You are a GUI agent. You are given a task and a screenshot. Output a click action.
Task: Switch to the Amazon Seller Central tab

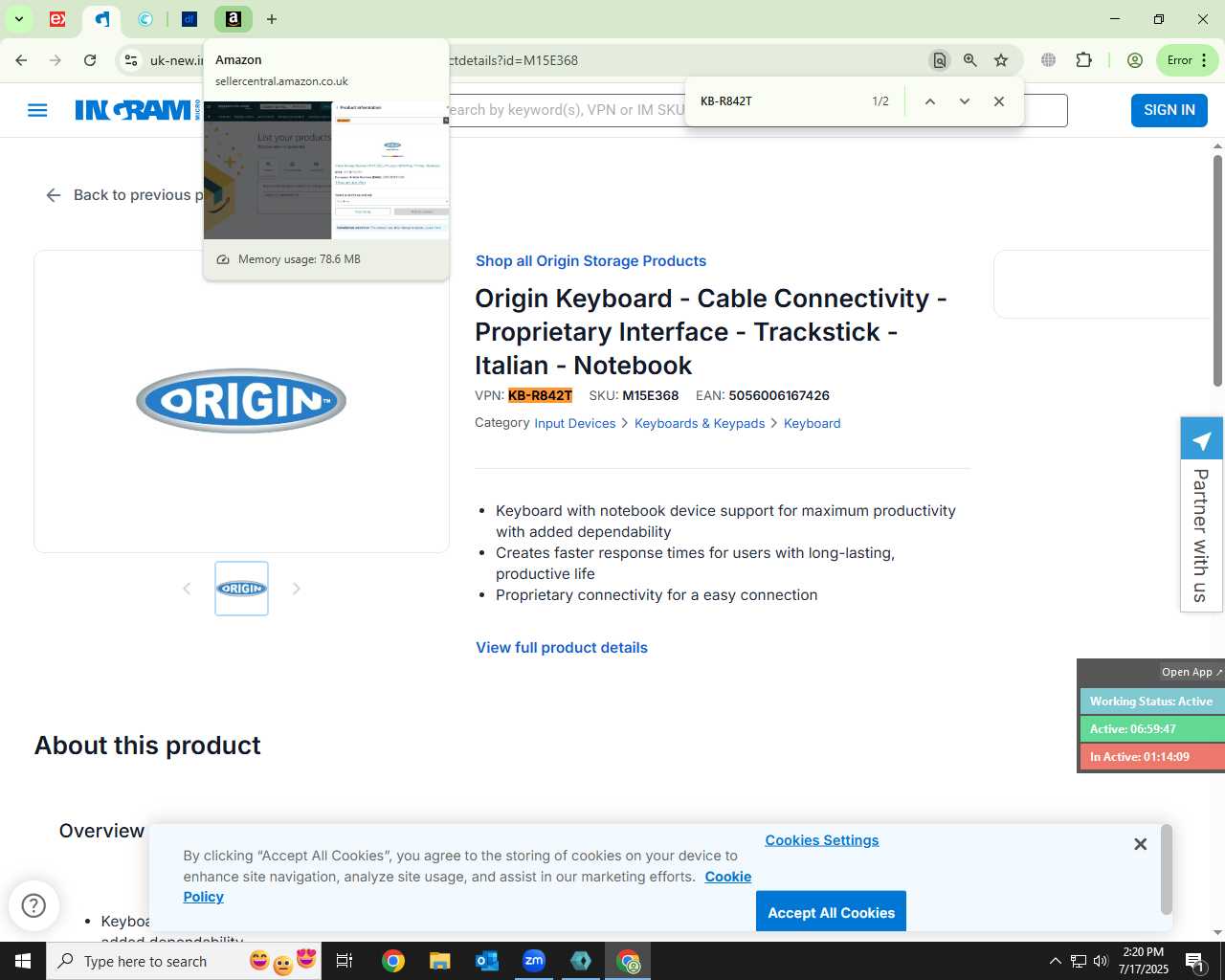pyautogui.click(x=234, y=19)
